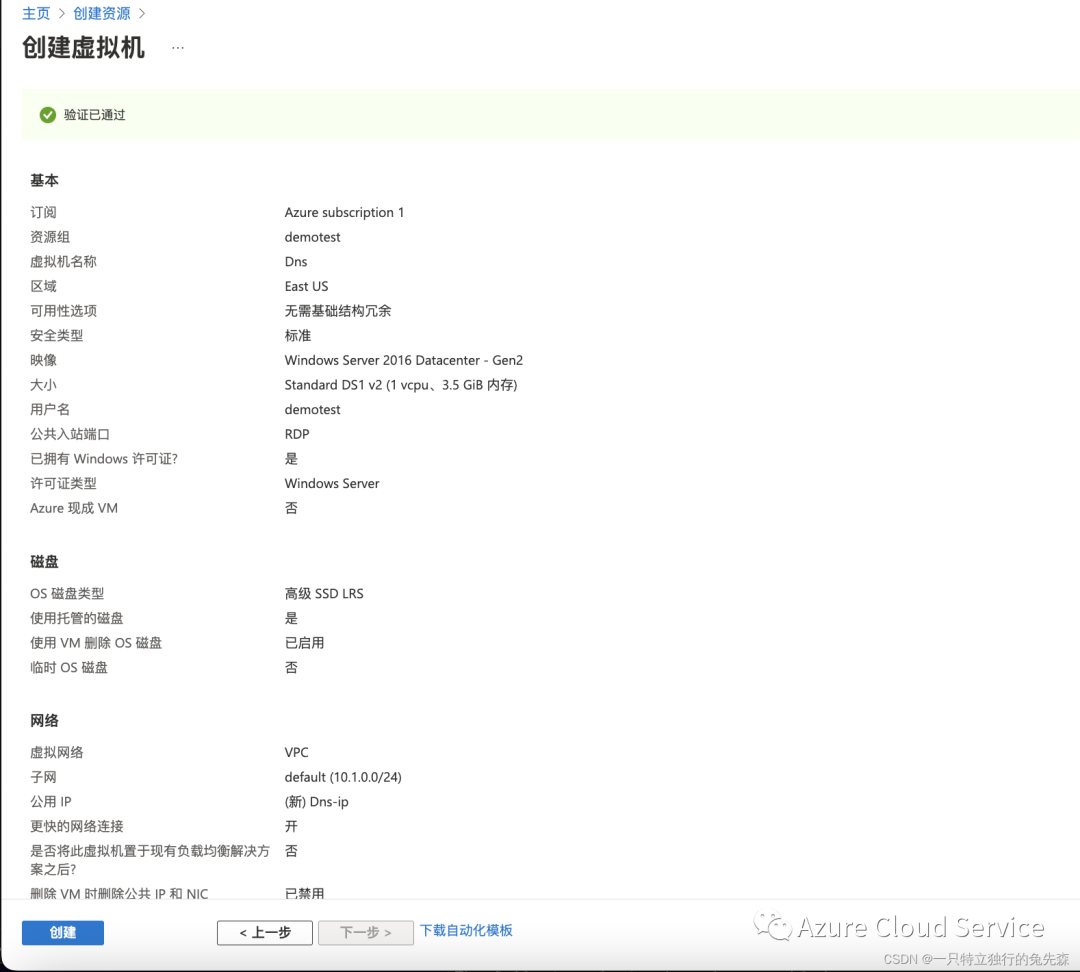Click the 创建虚拟机 page title
The width and height of the screenshot is (1080, 972).
[83, 48]
